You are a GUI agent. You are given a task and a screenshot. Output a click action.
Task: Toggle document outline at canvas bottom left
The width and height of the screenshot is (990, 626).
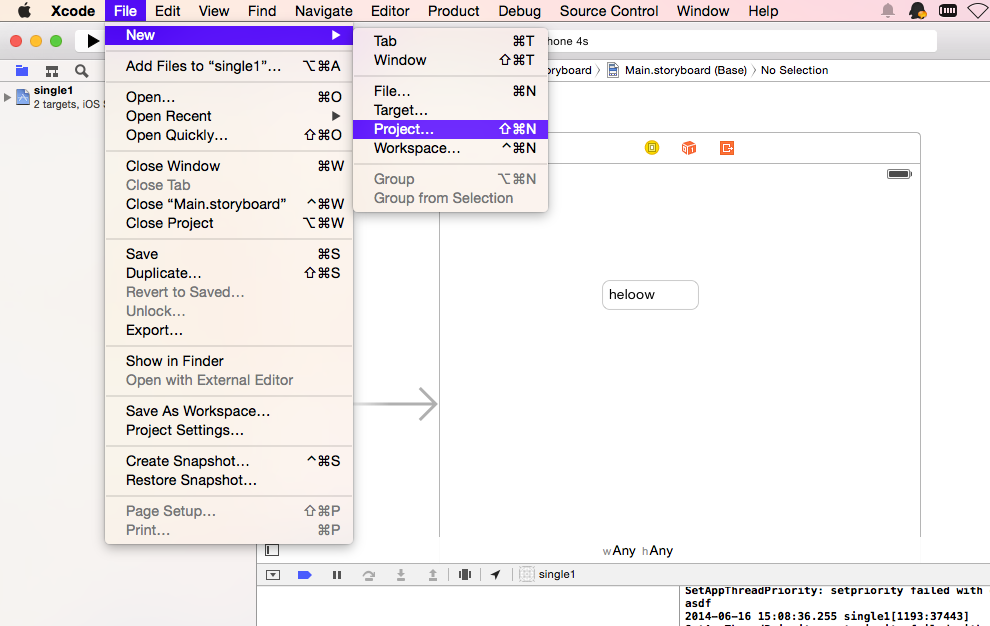272,550
